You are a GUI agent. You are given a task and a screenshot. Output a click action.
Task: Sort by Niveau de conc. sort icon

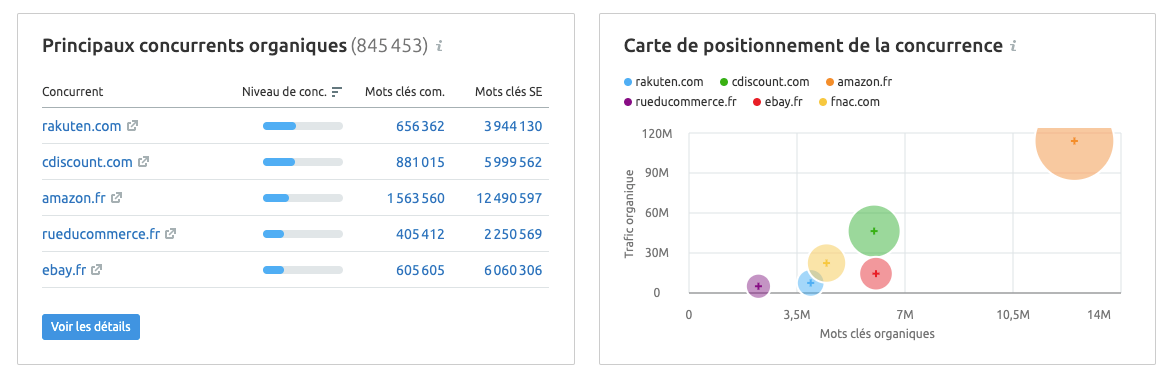click(337, 92)
